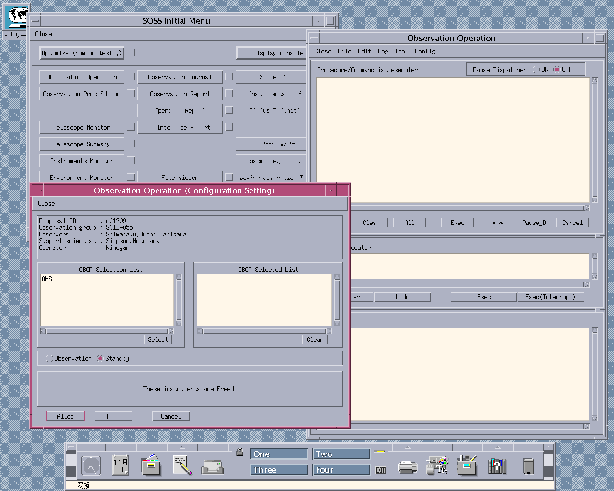Click Clear button under OBE Selected List
The image size is (614, 491).
[x=314, y=339]
